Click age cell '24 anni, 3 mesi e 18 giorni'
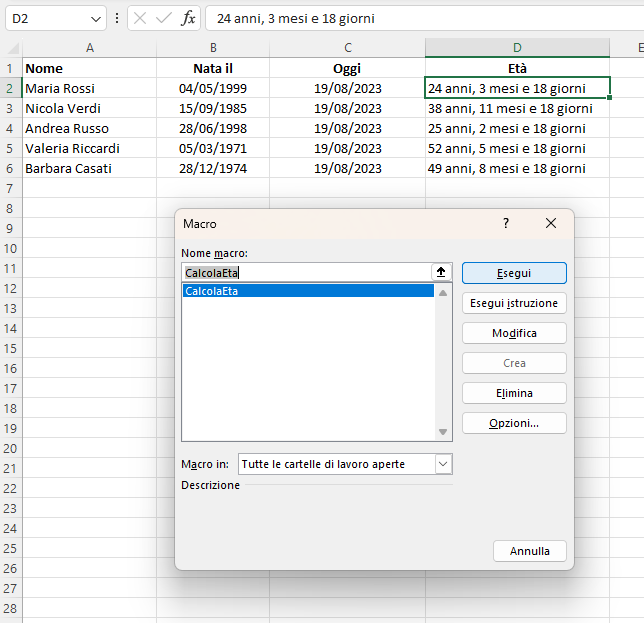644x623 pixels. (x=518, y=88)
